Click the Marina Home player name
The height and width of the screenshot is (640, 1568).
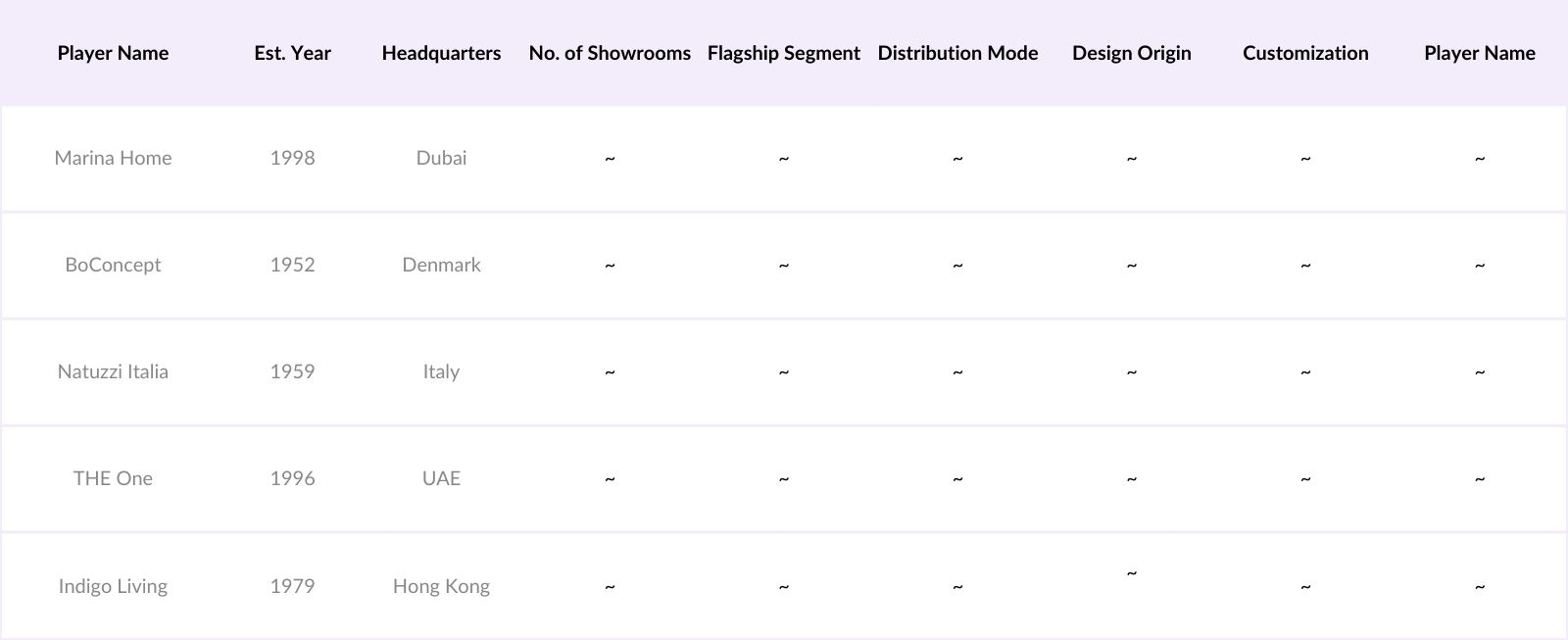click(113, 158)
